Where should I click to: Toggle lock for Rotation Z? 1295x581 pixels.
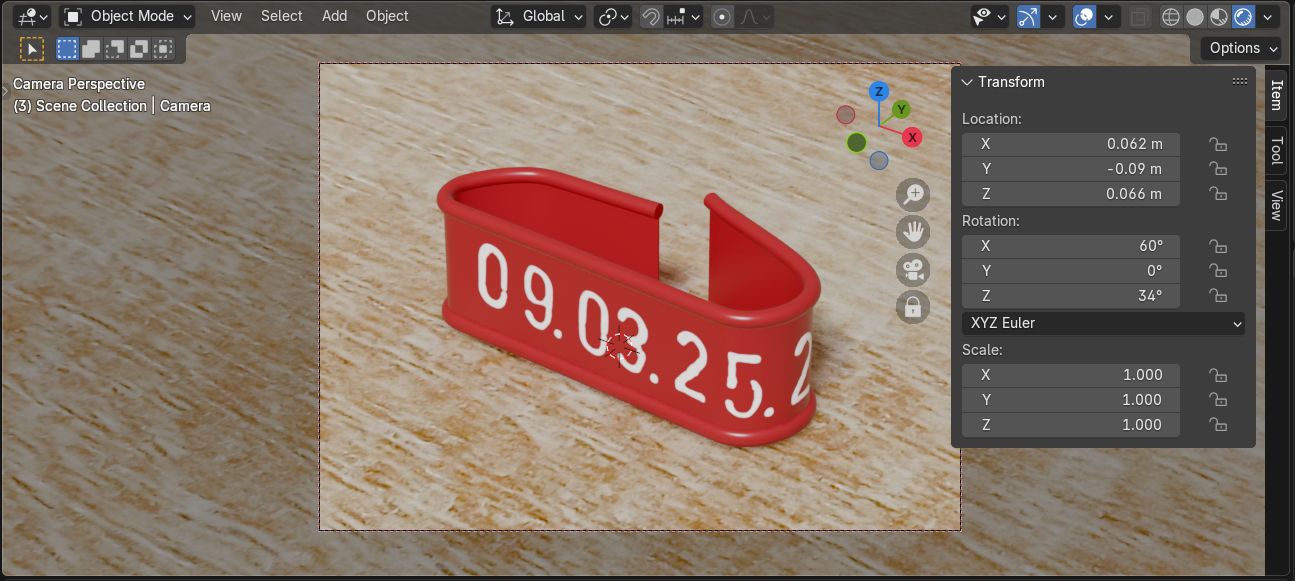[x=1217, y=296]
